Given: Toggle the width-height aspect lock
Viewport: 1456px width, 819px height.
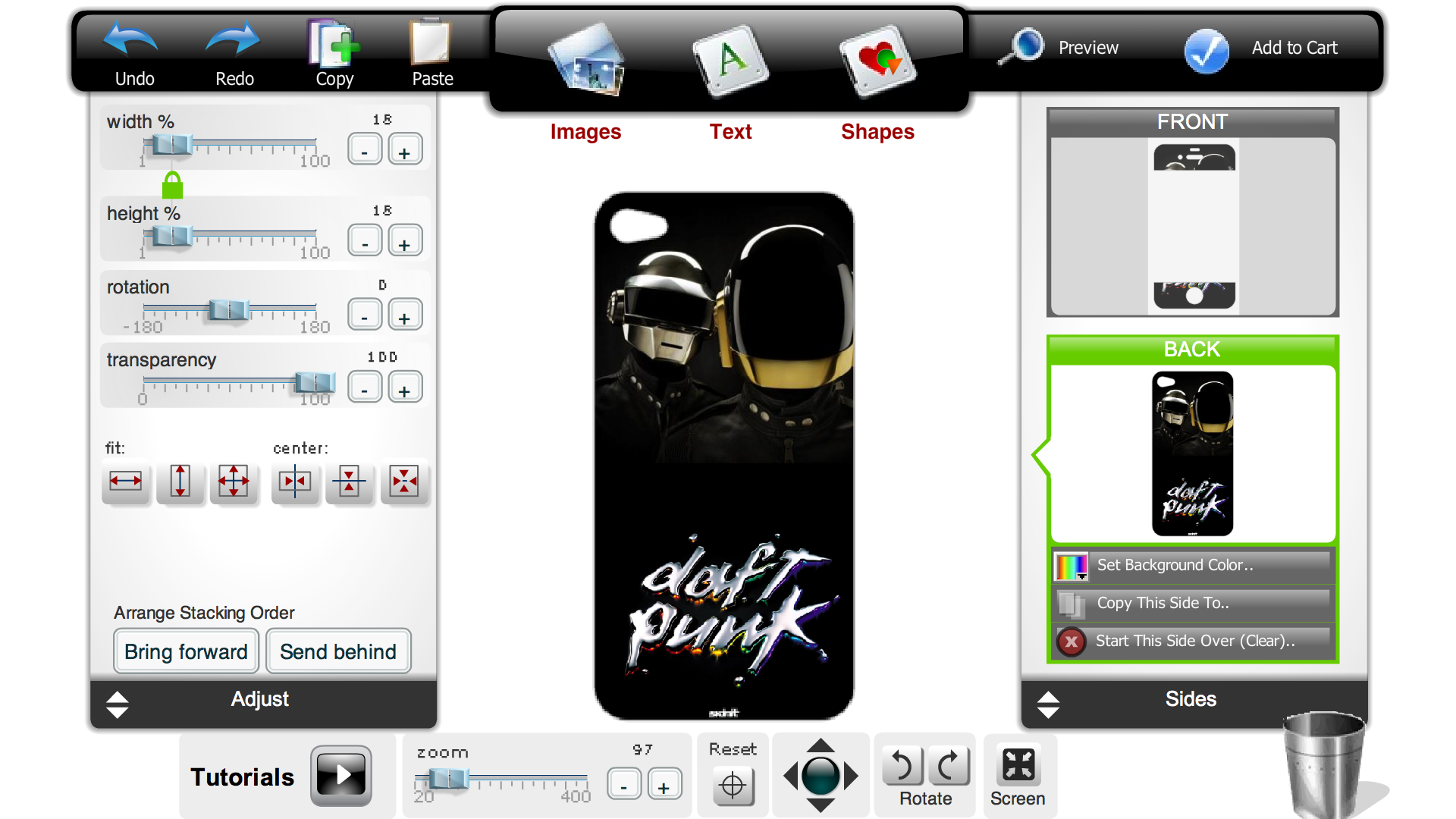Looking at the screenshot, I should pos(173,184).
